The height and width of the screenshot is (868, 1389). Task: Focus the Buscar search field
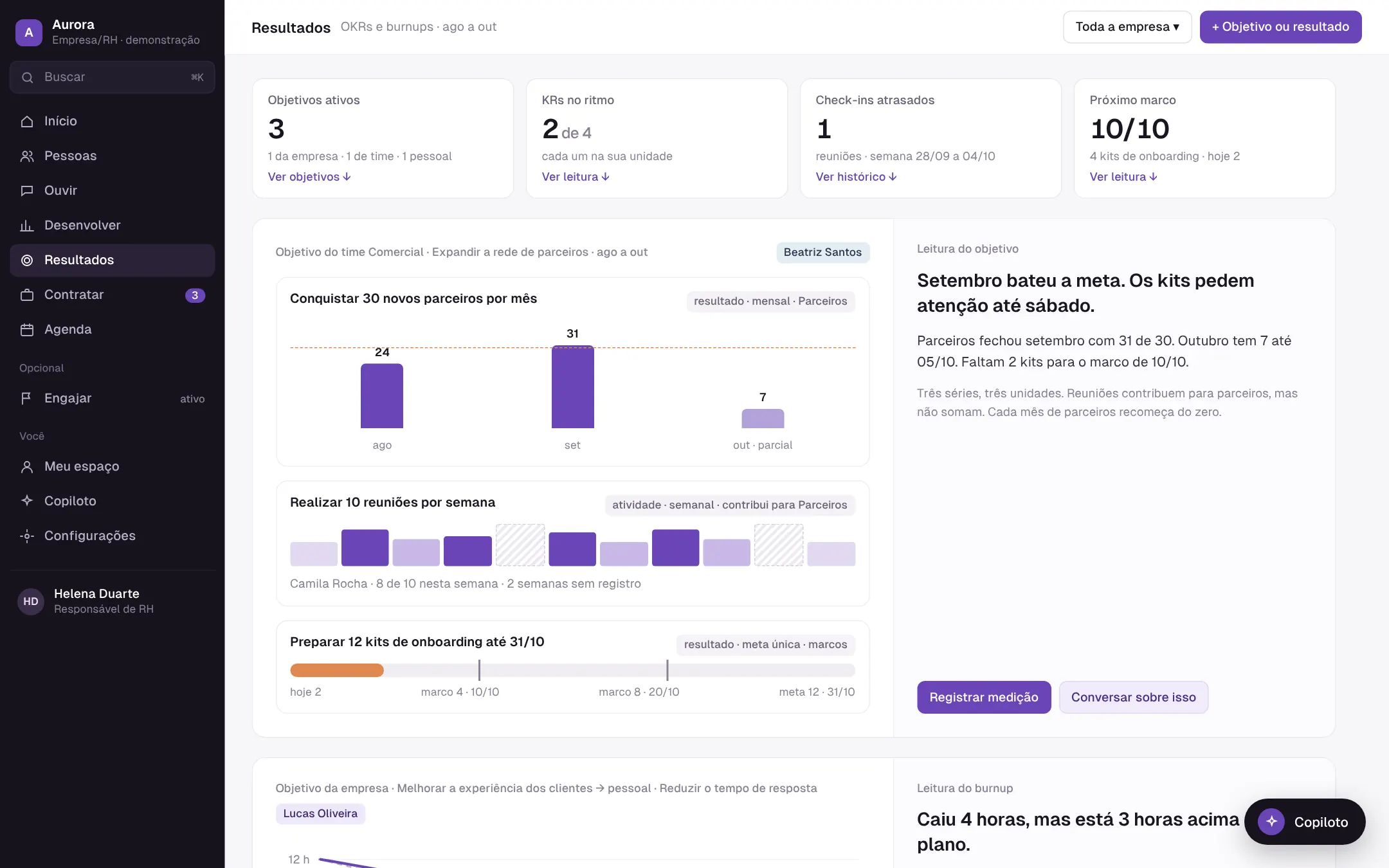(112, 77)
